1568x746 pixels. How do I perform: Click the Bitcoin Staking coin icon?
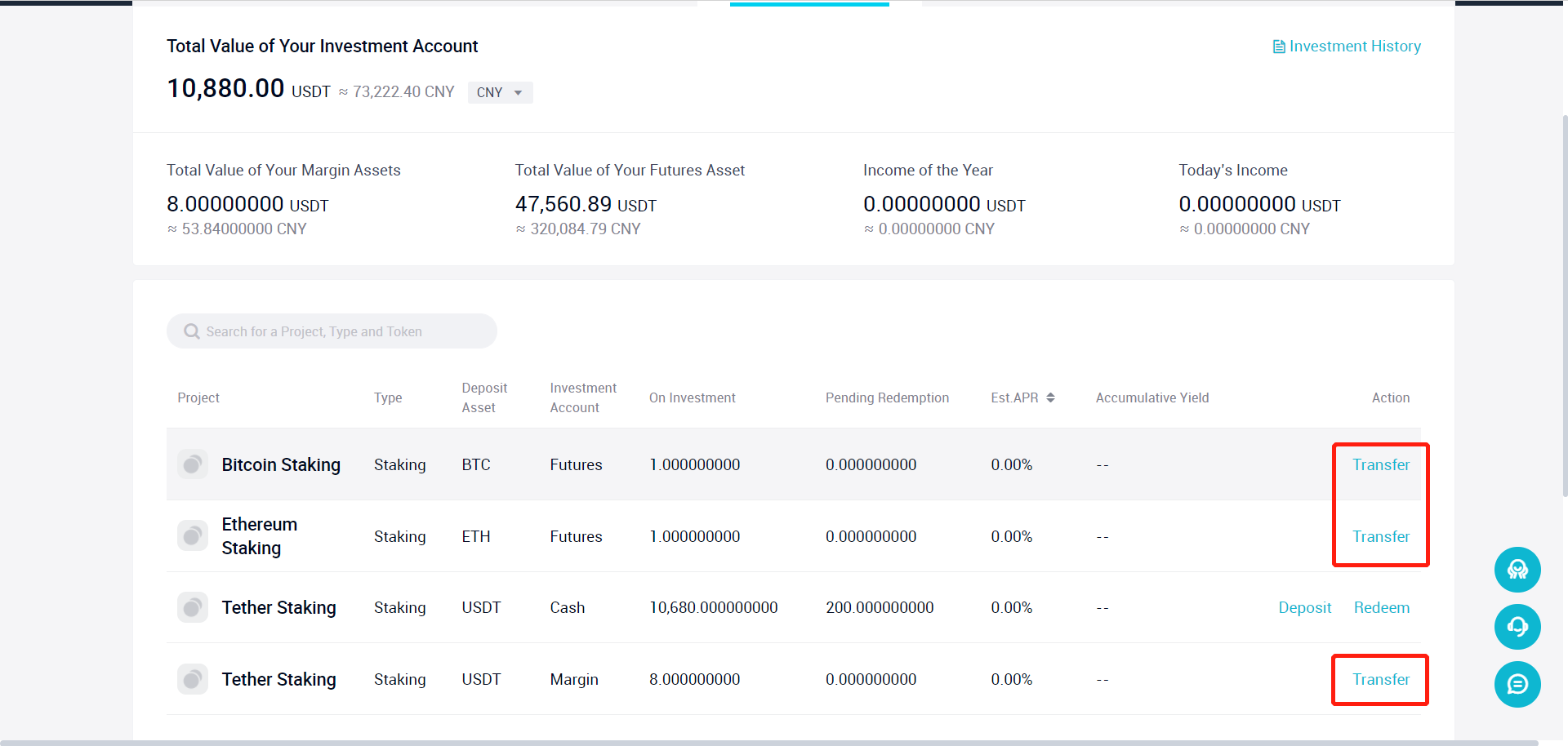coord(192,464)
